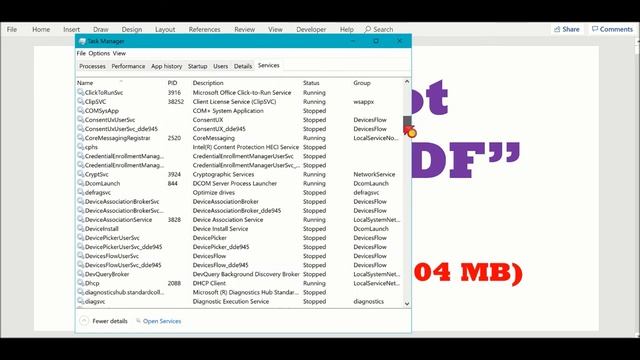Open Task Manager Options menu
Screen dimensions: 640x360
click(99, 53)
